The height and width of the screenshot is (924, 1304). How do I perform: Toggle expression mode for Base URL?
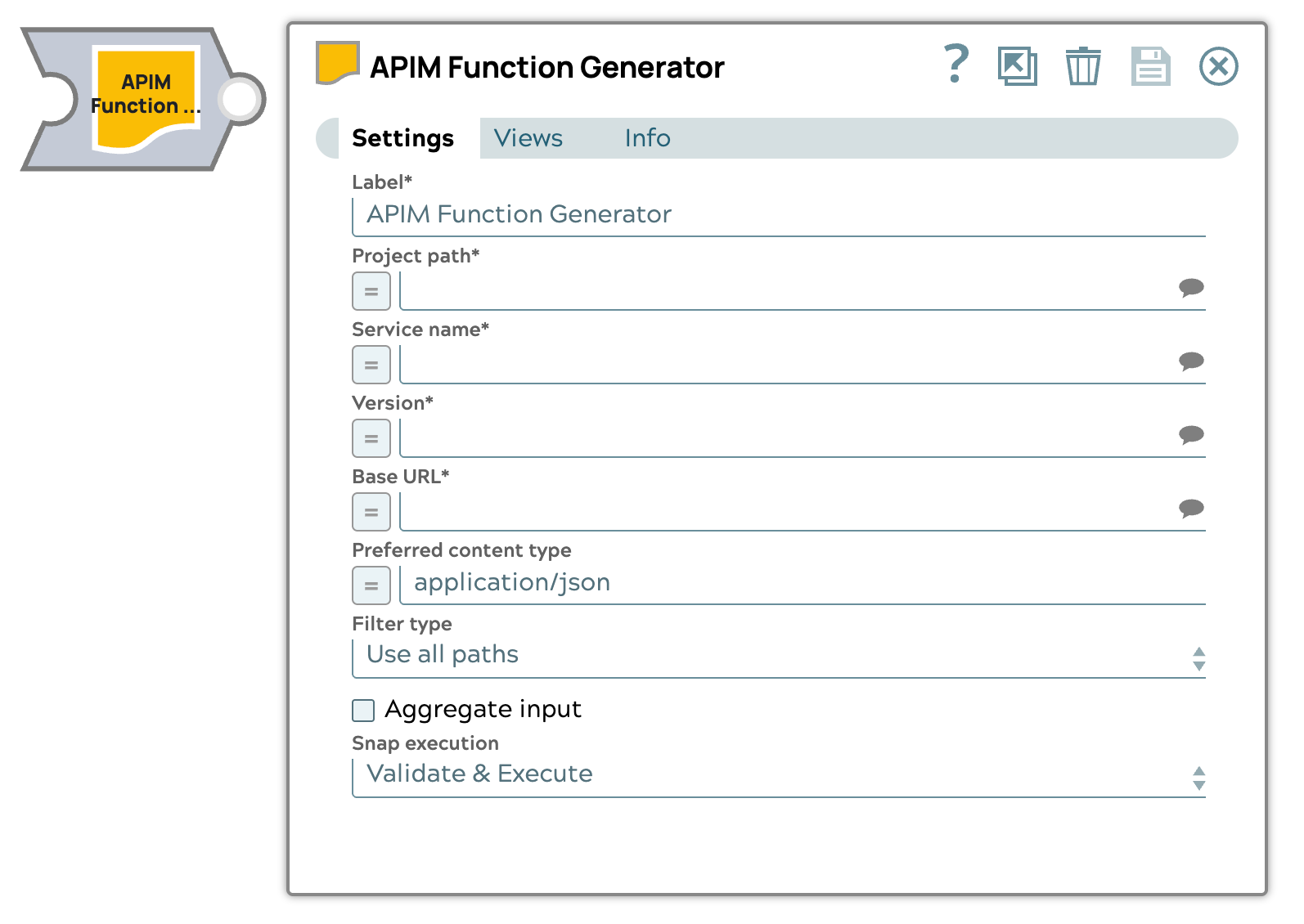pyautogui.click(x=371, y=513)
